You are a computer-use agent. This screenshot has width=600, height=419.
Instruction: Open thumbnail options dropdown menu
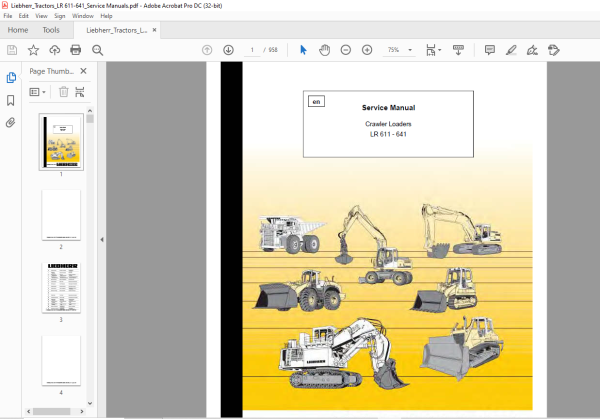pos(38,92)
